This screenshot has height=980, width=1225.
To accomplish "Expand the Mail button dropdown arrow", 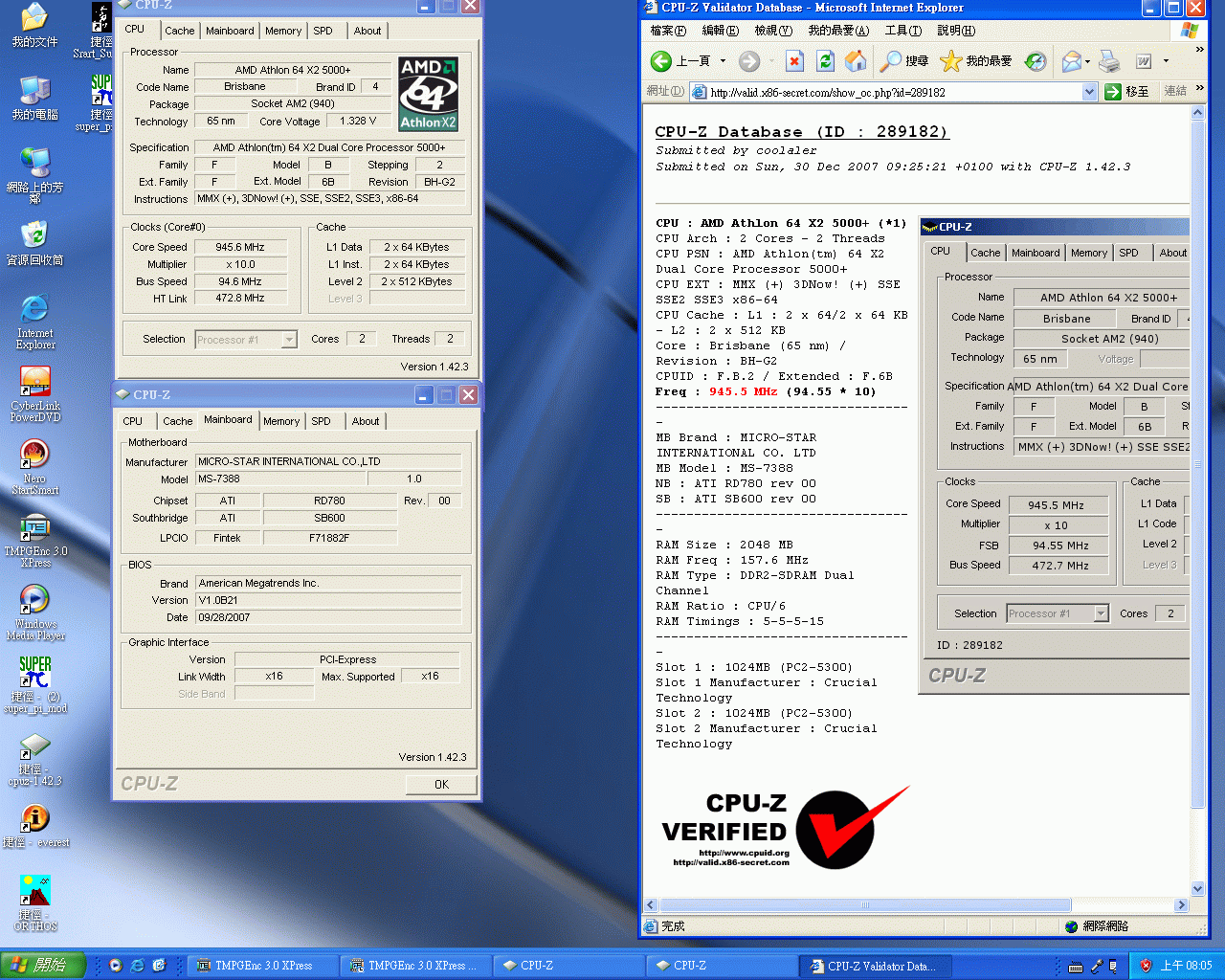I will (x=1087, y=61).
